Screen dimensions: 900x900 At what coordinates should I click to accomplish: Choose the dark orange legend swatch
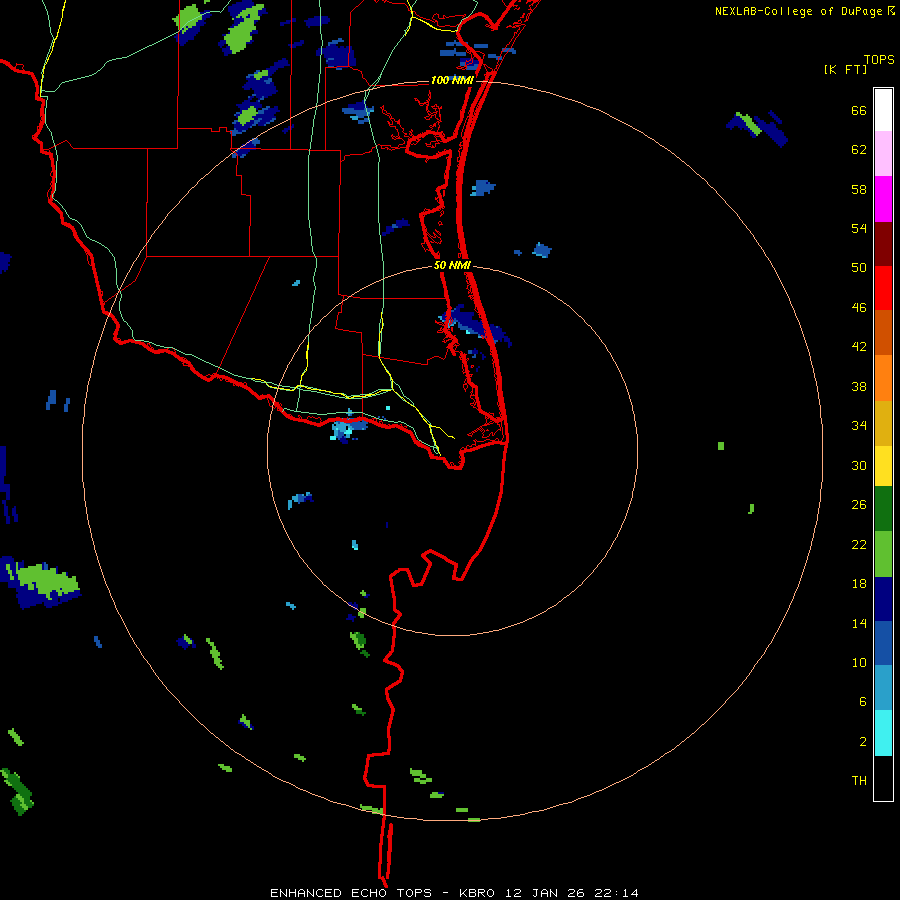click(883, 333)
